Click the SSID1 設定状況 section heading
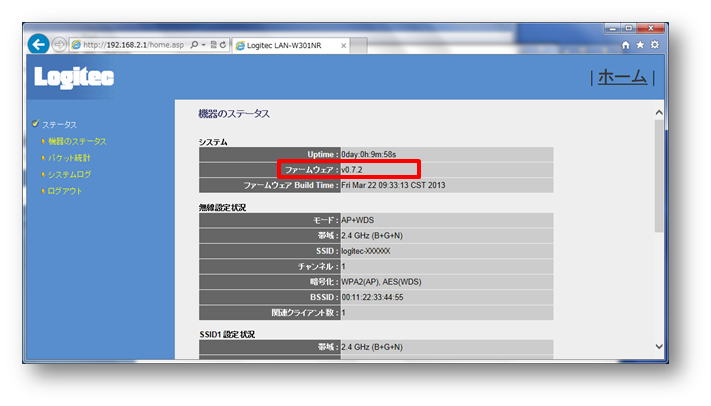The image size is (711, 406). coord(227,334)
